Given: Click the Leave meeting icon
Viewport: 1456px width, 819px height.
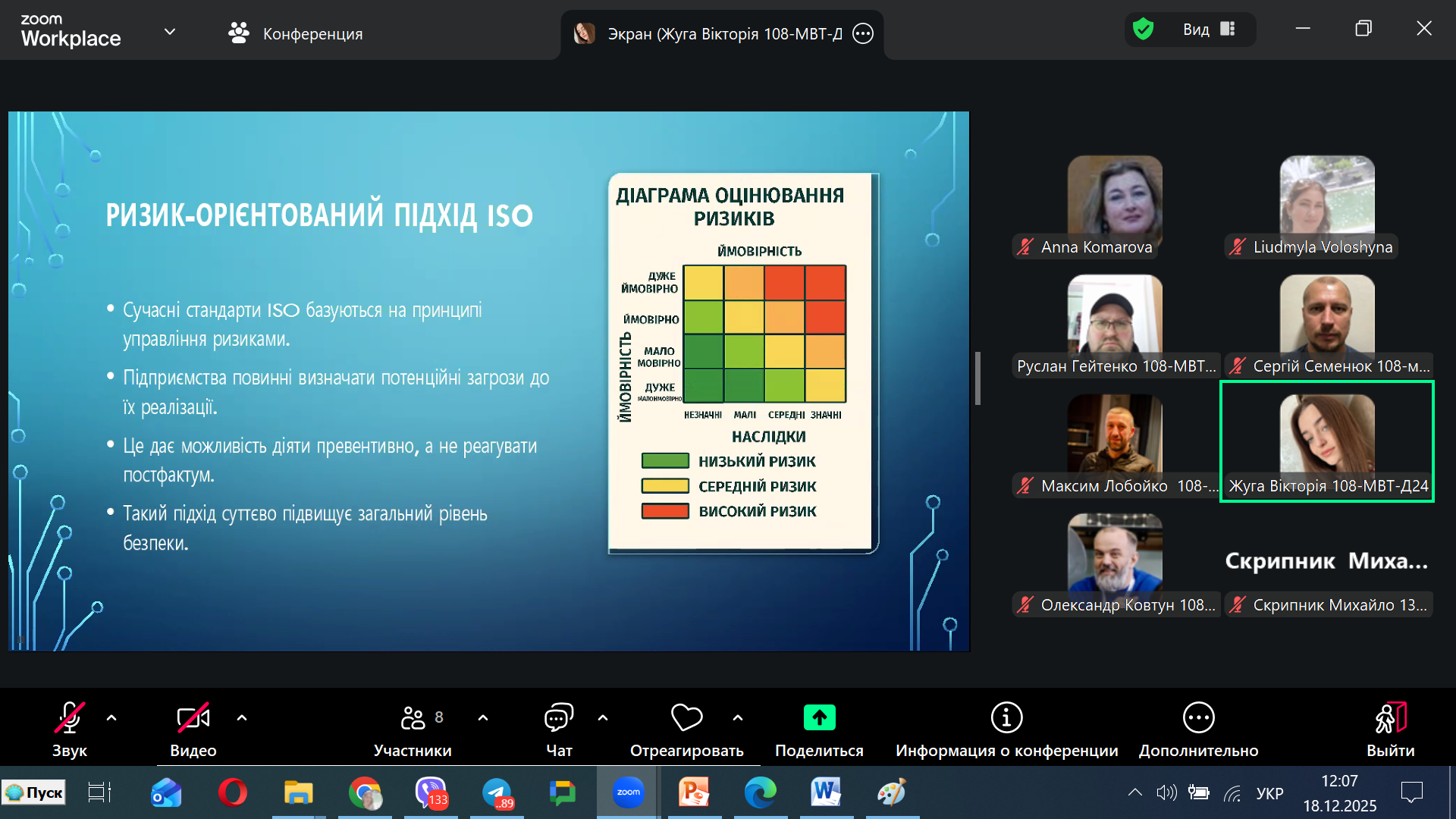Looking at the screenshot, I should coord(1390,717).
